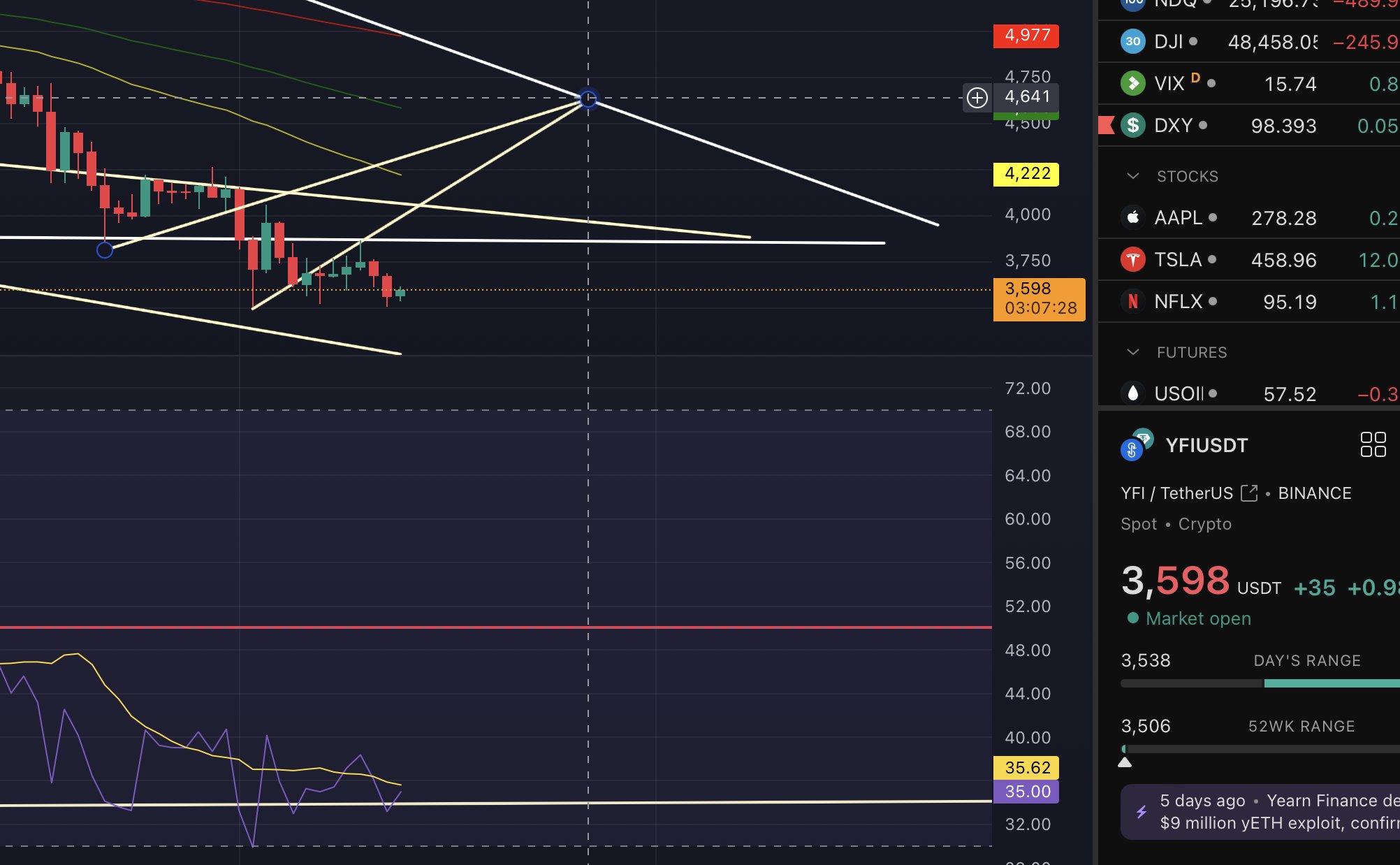The width and height of the screenshot is (1400, 865).
Task: Click the external link icon after YFI / TetherUS
Action: pos(1249,493)
